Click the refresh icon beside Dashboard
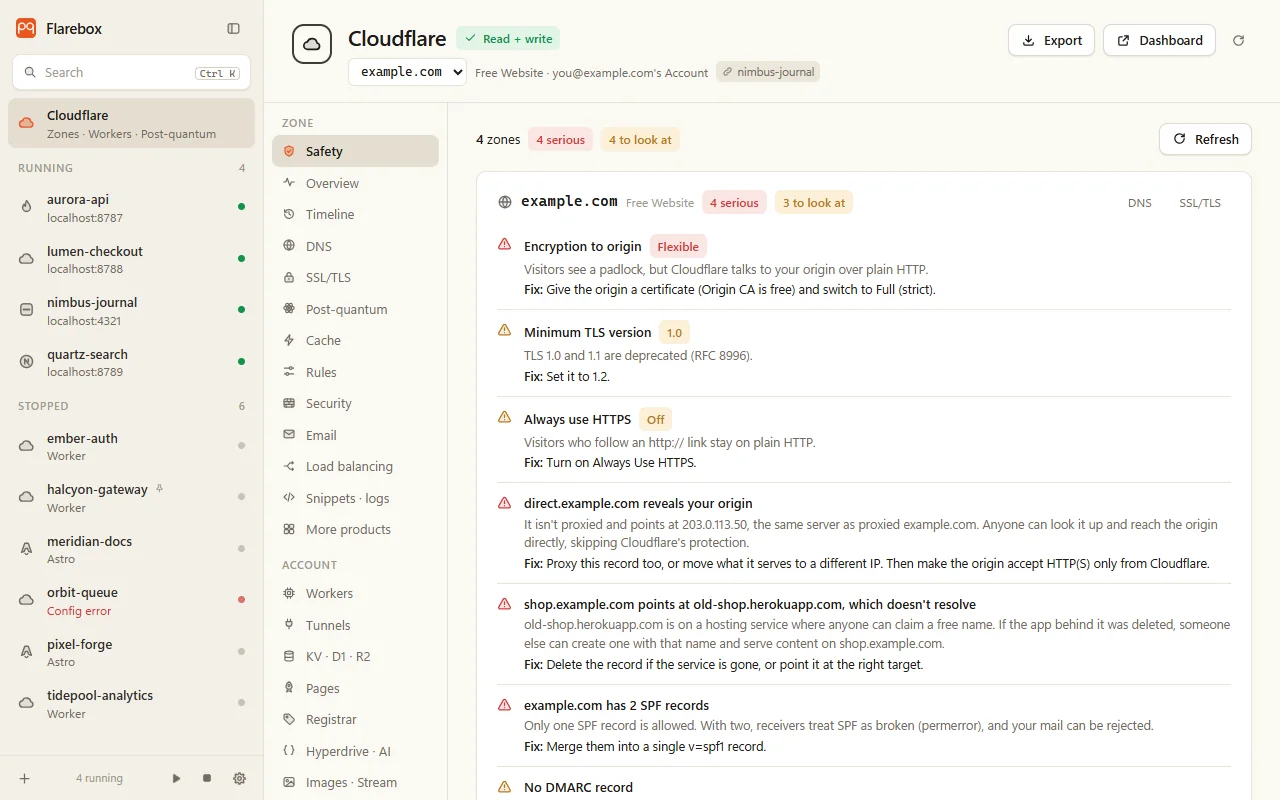1280x800 pixels. pos(1239,40)
